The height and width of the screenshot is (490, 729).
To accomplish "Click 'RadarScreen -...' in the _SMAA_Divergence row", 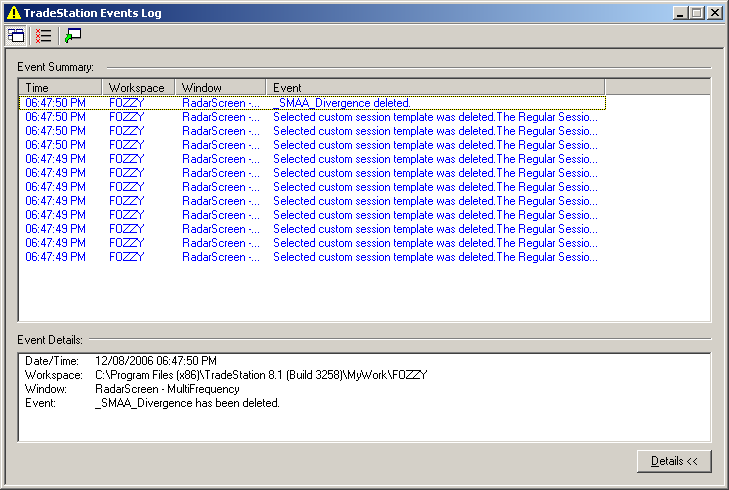I will click(x=221, y=103).
